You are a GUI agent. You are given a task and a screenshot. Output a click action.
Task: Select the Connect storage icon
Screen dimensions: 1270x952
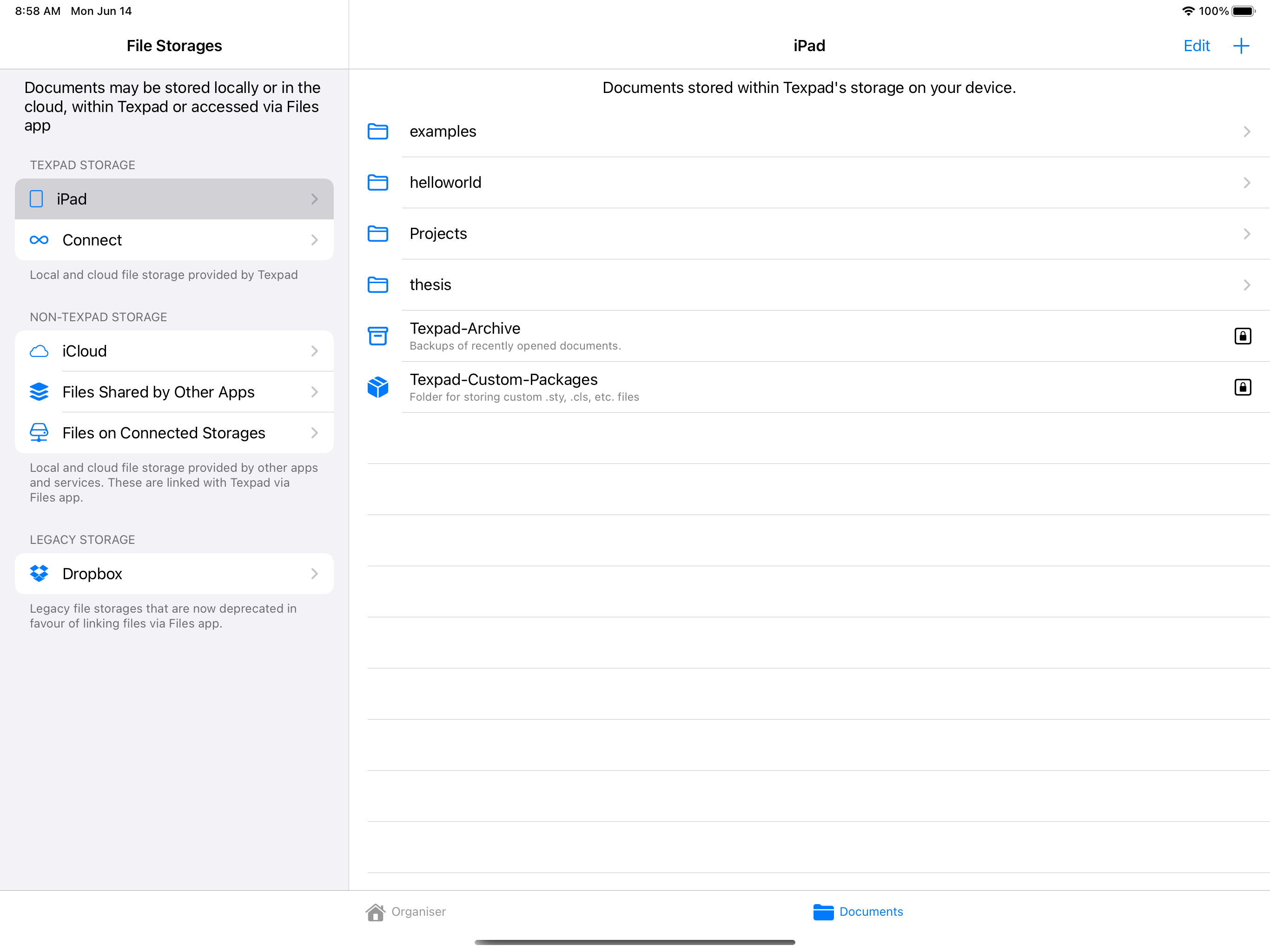click(x=38, y=239)
